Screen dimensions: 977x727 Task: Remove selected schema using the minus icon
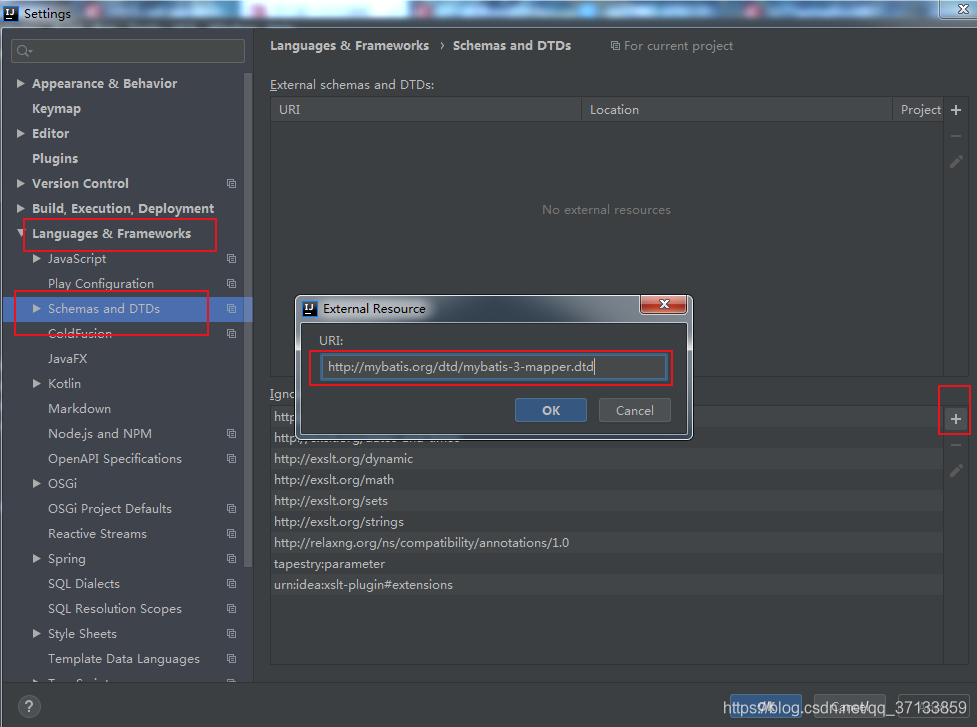click(x=955, y=136)
